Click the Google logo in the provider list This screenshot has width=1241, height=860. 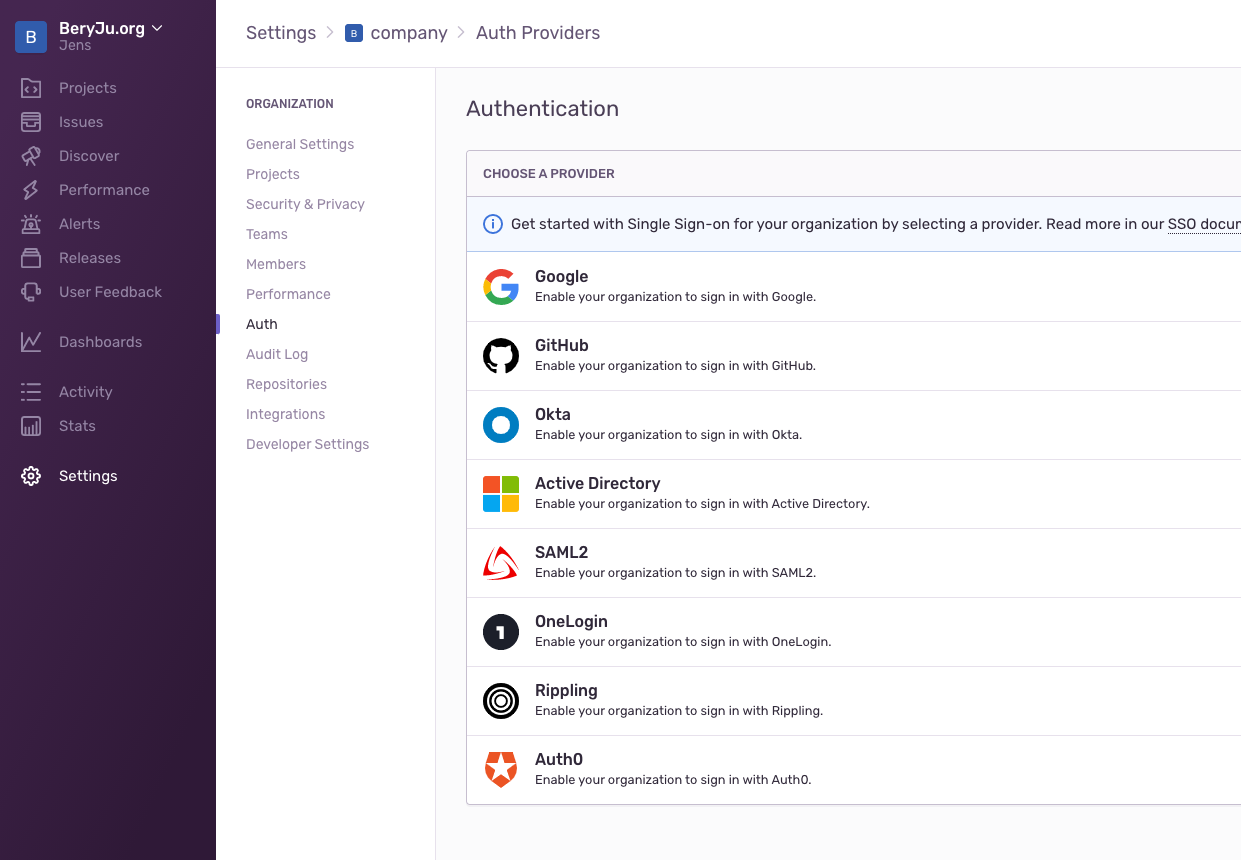pyautogui.click(x=501, y=286)
